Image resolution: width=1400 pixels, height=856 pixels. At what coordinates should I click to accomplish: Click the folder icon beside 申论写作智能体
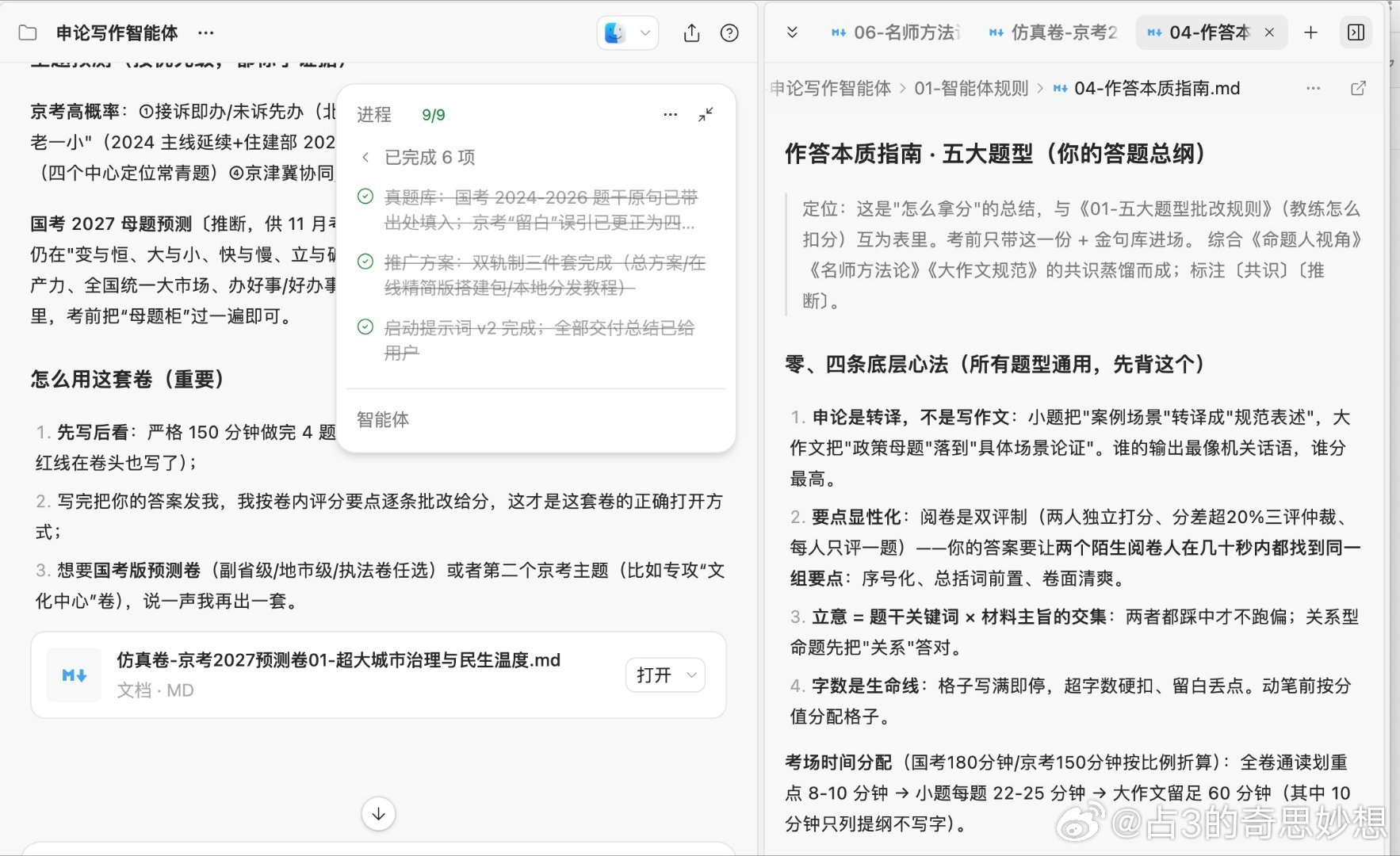[28, 33]
